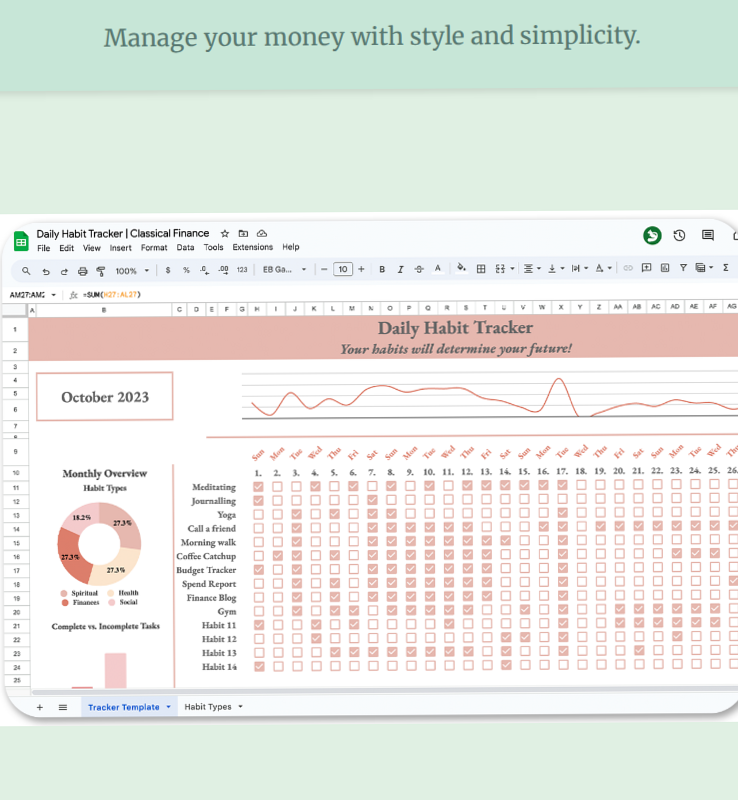
Task: Open the comments panel icon
Action: click(707, 235)
